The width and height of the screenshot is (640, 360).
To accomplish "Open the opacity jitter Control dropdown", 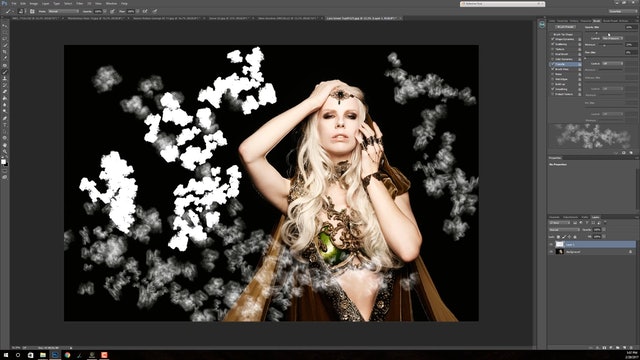I will [x=612, y=38].
